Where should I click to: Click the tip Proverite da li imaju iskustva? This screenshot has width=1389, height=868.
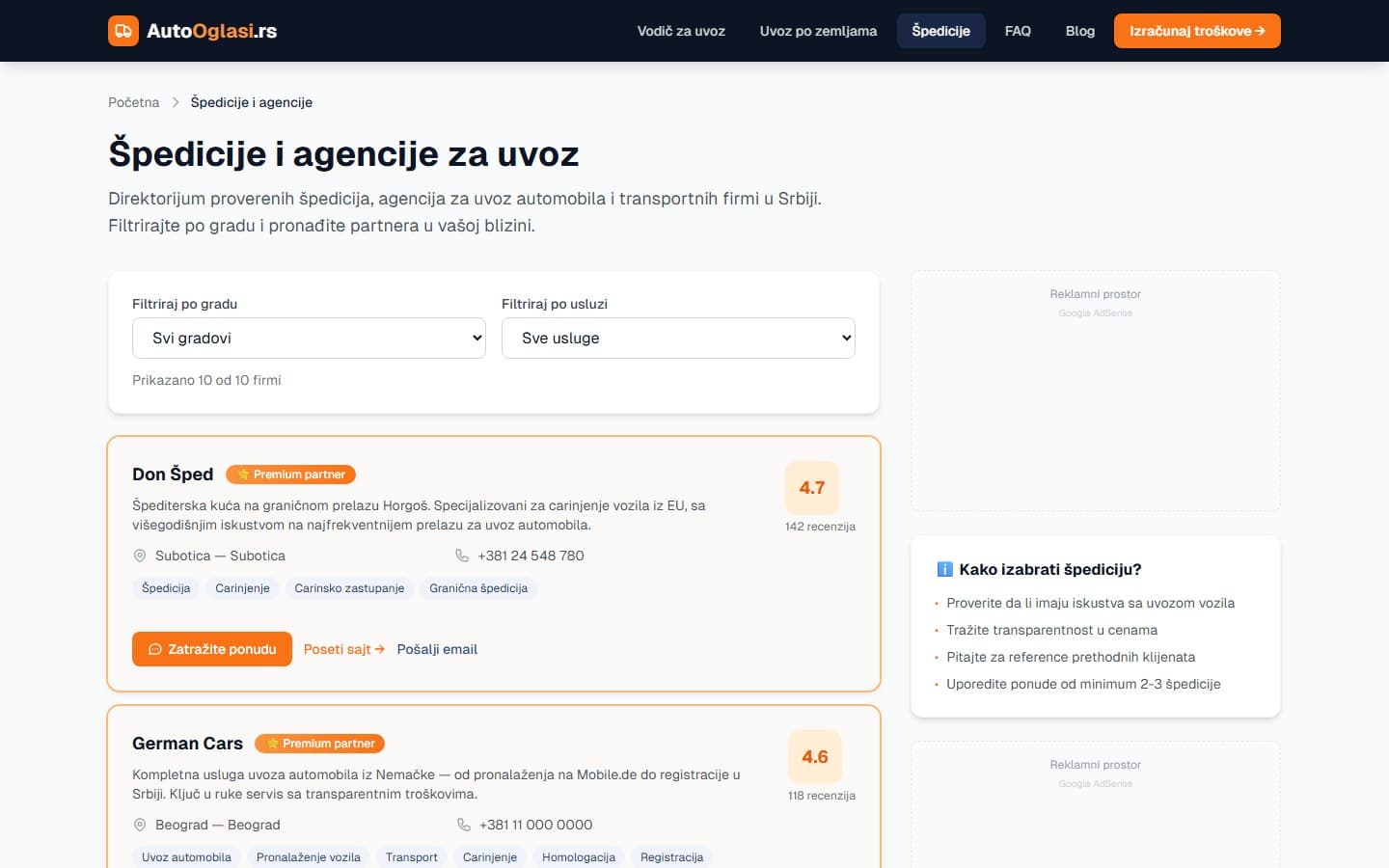coord(1090,603)
